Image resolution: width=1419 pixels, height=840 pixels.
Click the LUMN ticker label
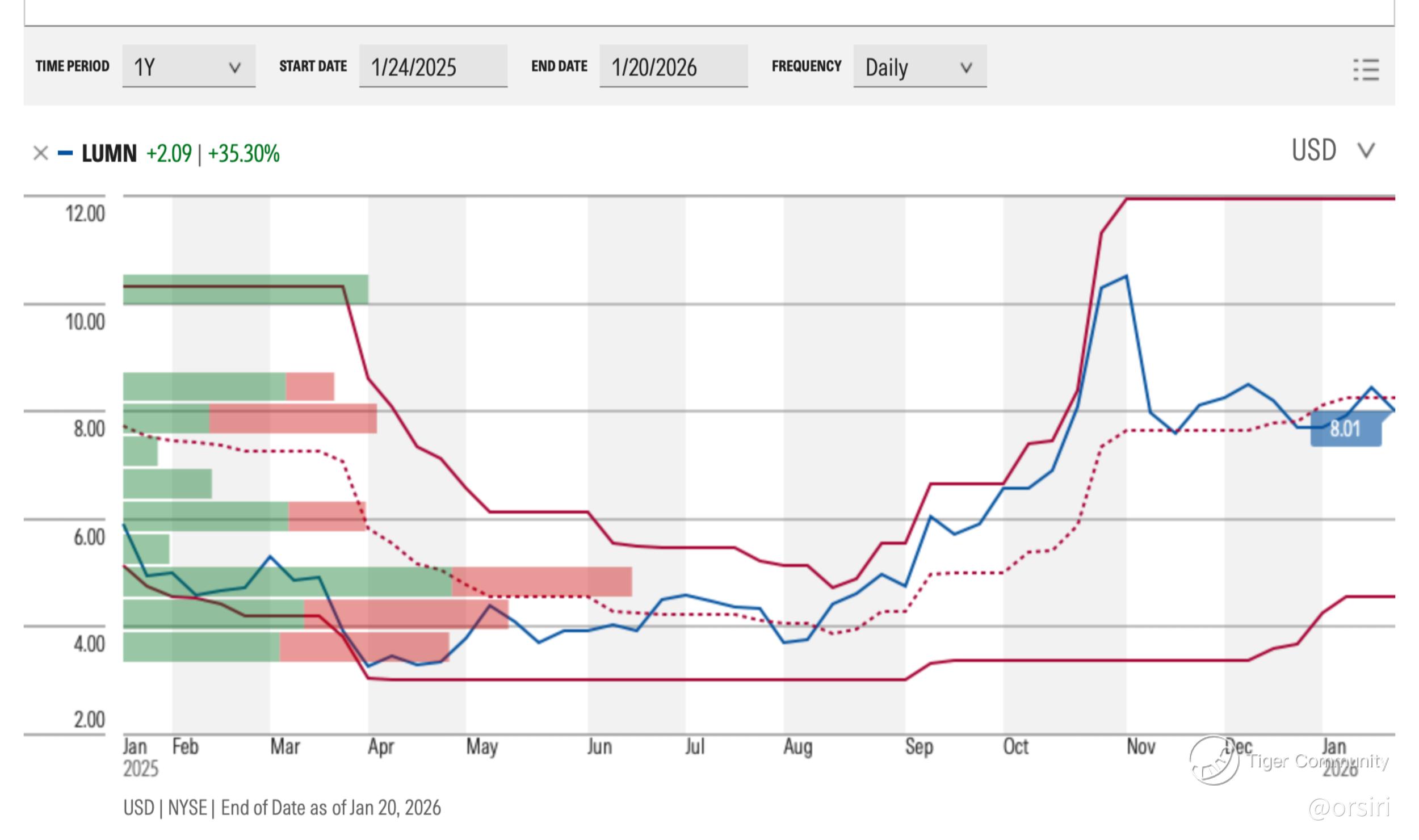coord(109,153)
